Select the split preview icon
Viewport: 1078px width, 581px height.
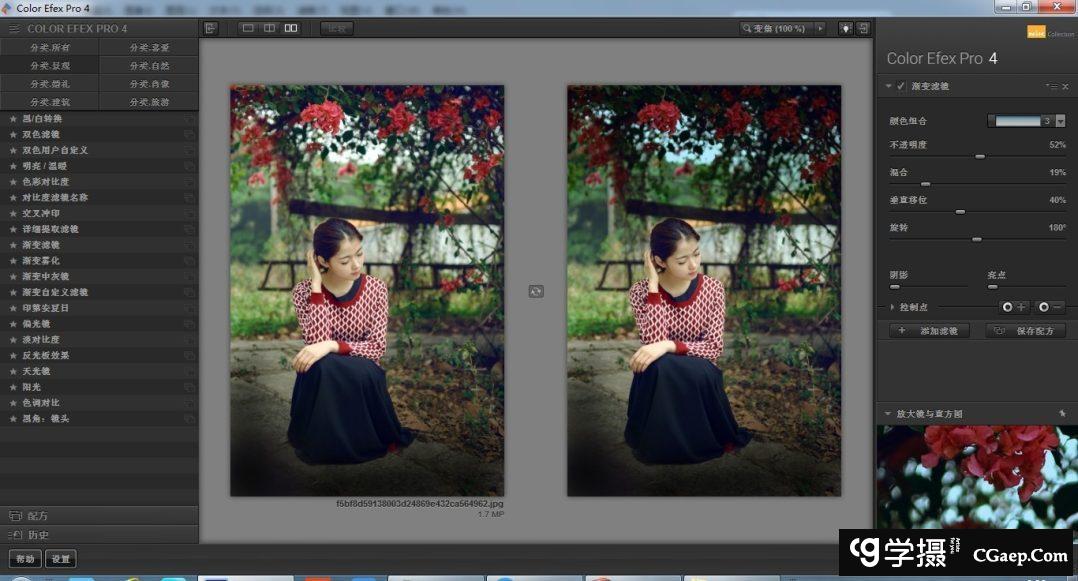pos(269,28)
